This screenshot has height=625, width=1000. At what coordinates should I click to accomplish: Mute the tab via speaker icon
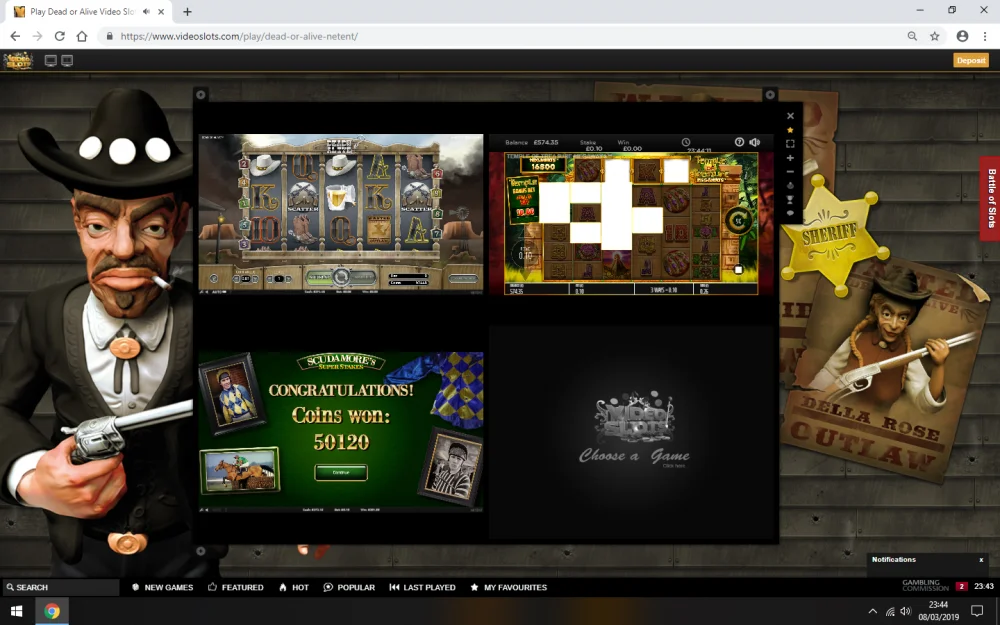pyautogui.click(x=147, y=11)
